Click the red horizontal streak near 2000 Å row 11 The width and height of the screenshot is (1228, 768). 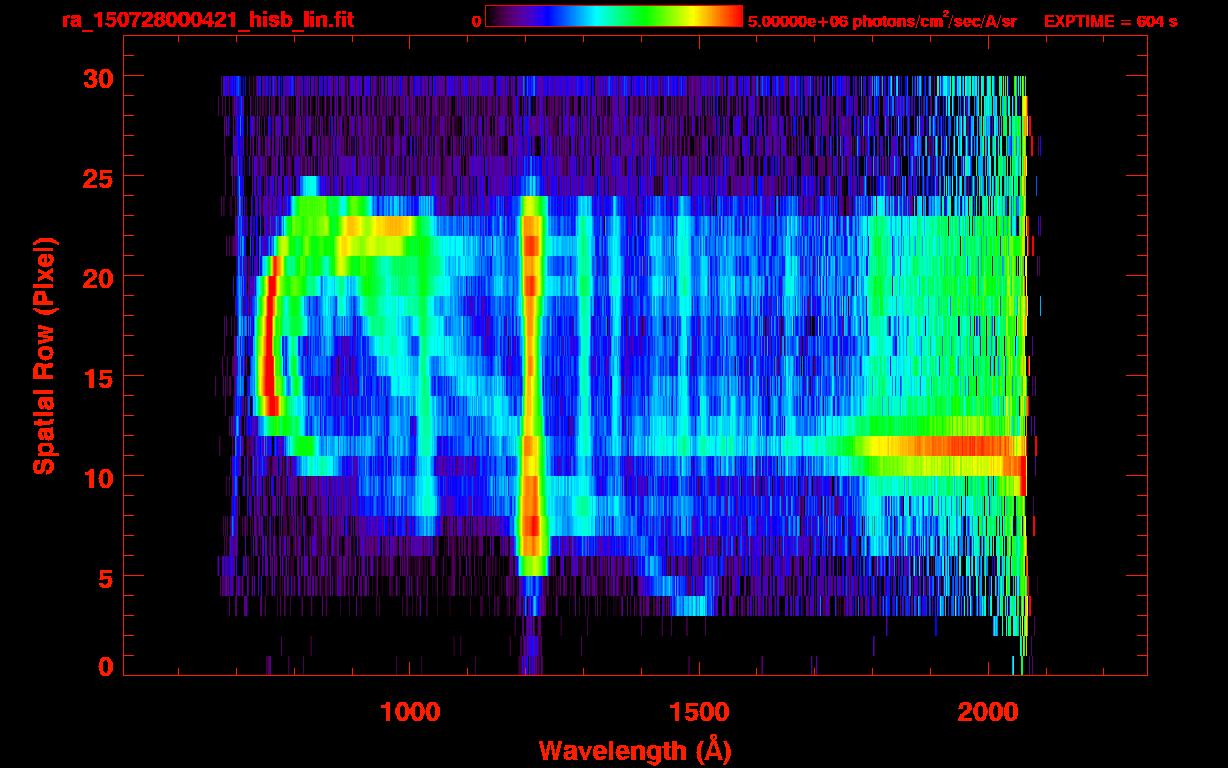tap(960, 446)
